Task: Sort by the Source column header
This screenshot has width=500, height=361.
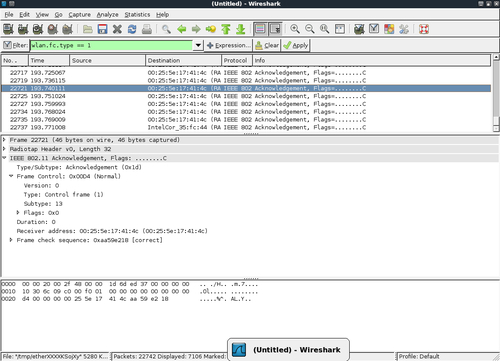Action: [108, 60]
